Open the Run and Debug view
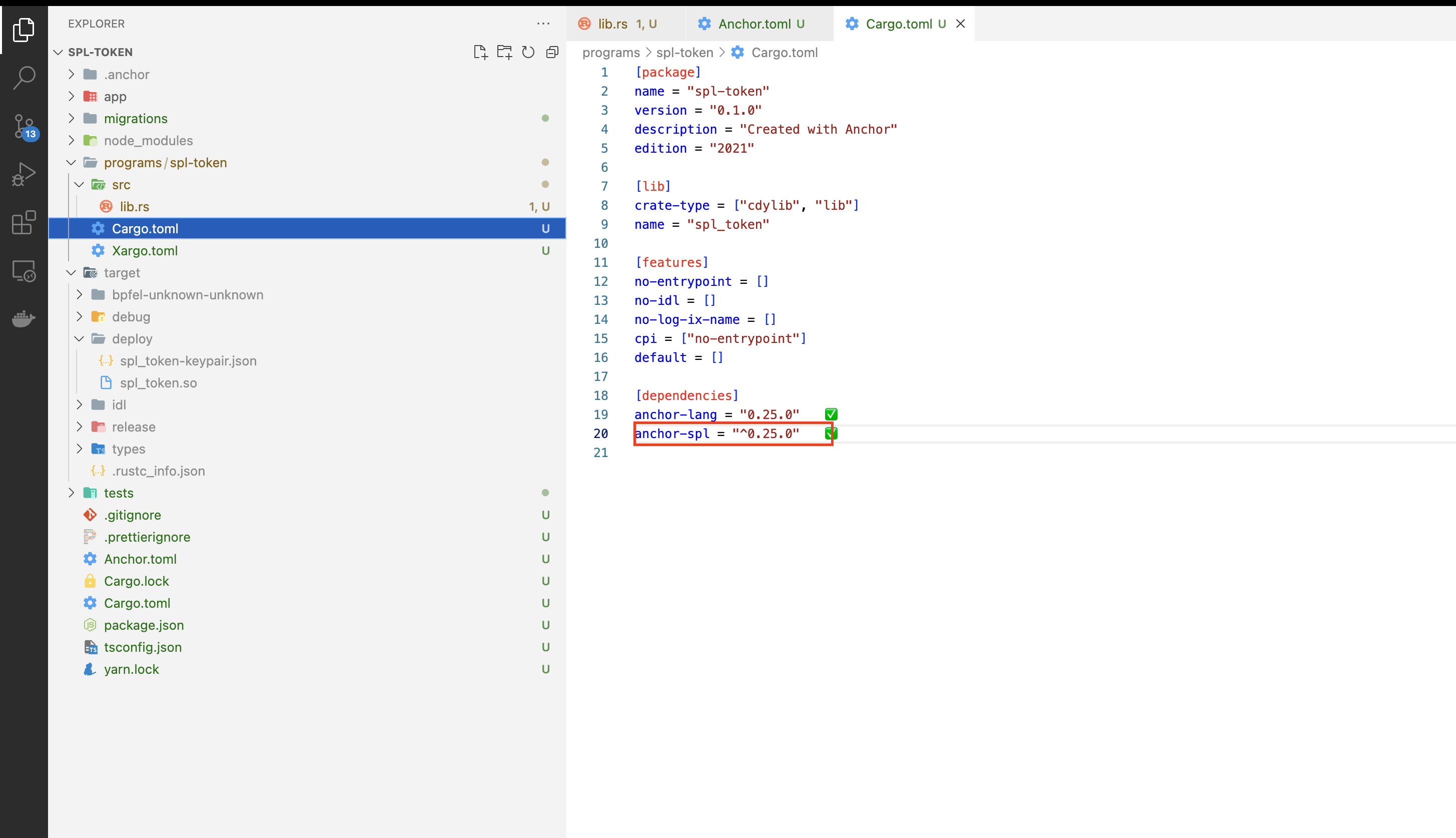1456x838 pixels. tap(24, 174)
